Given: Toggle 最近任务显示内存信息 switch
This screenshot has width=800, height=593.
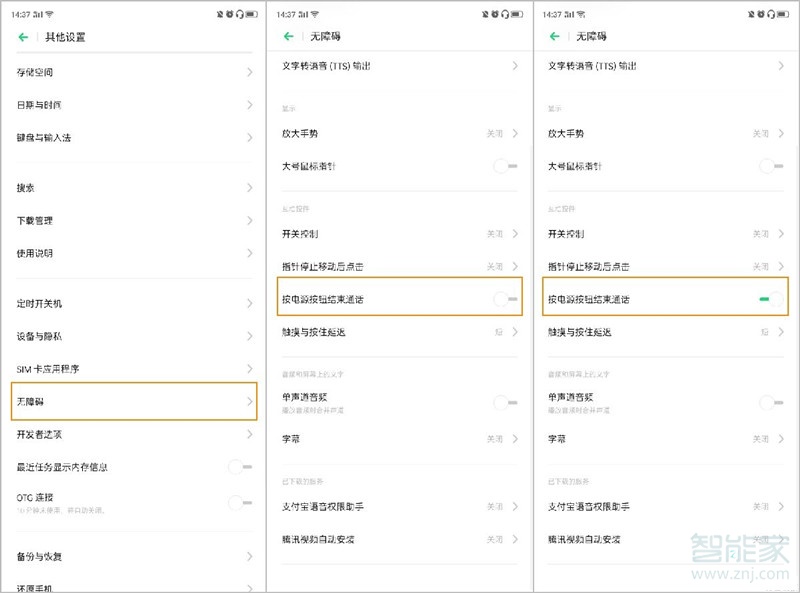Looking at the screenshot, I should [x=240, y=467].
